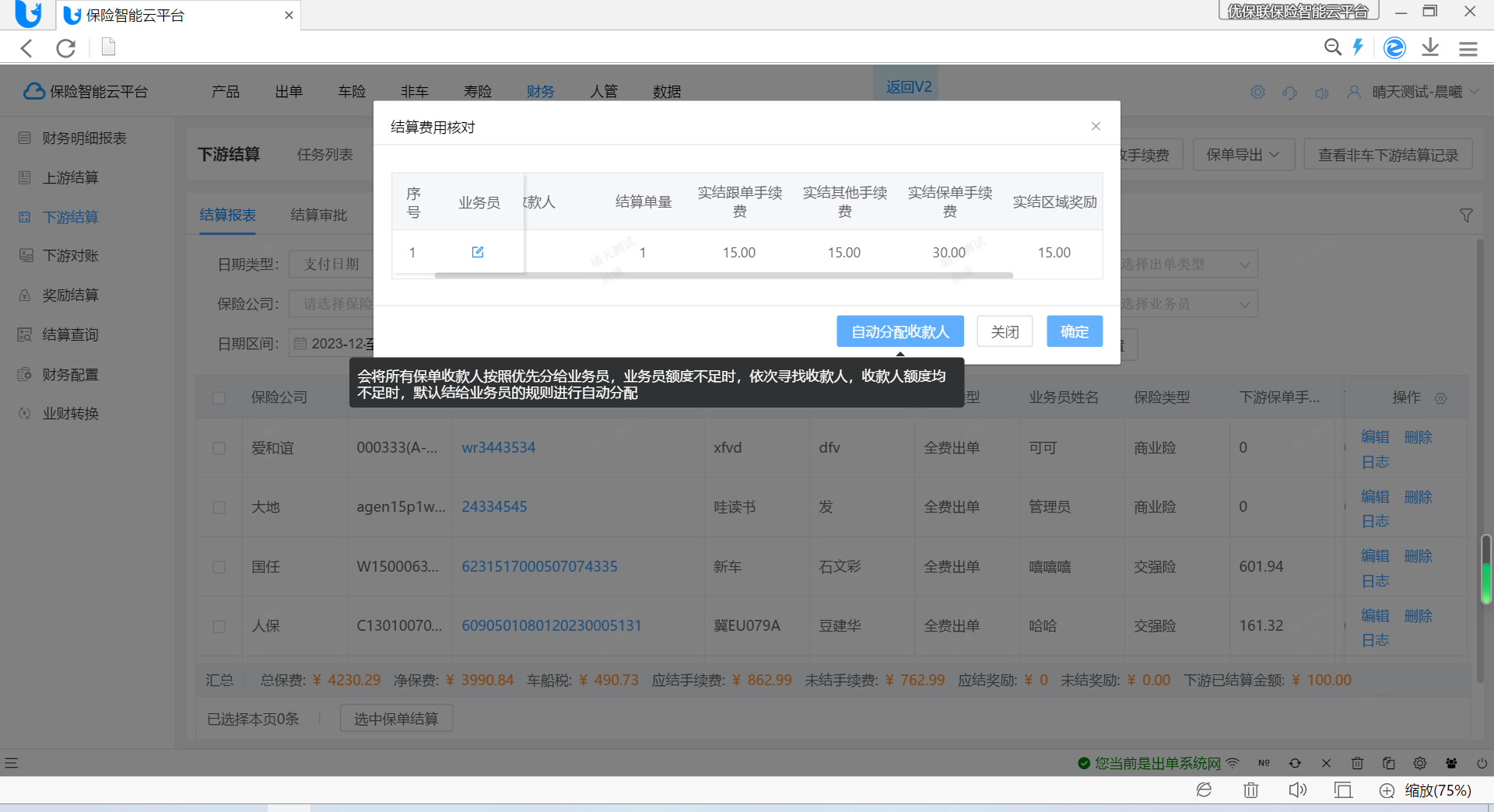
Task: Click the zoom plus icon beside 缩放(75%)
Action: (x=1387, y=791)
